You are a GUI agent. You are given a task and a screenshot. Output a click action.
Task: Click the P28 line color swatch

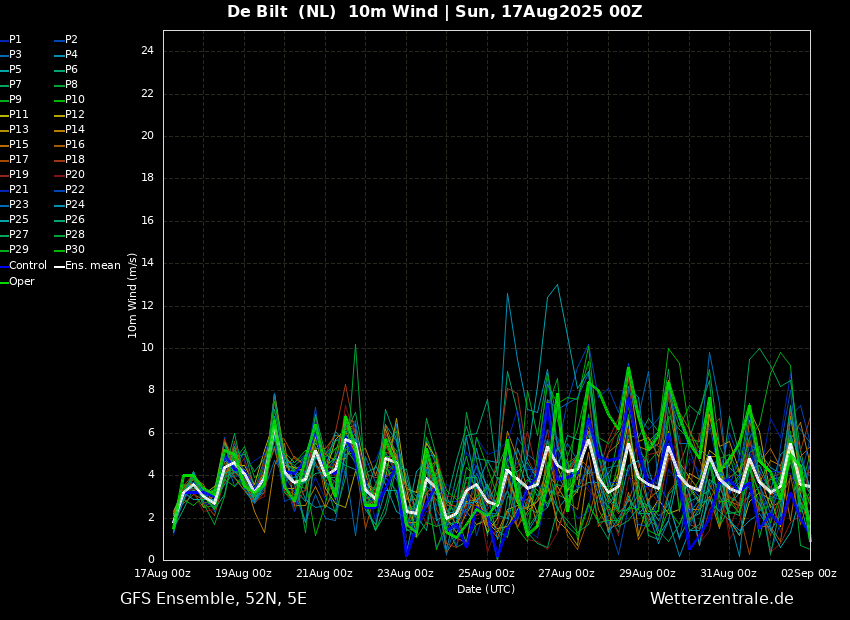[x=59, y=236]
